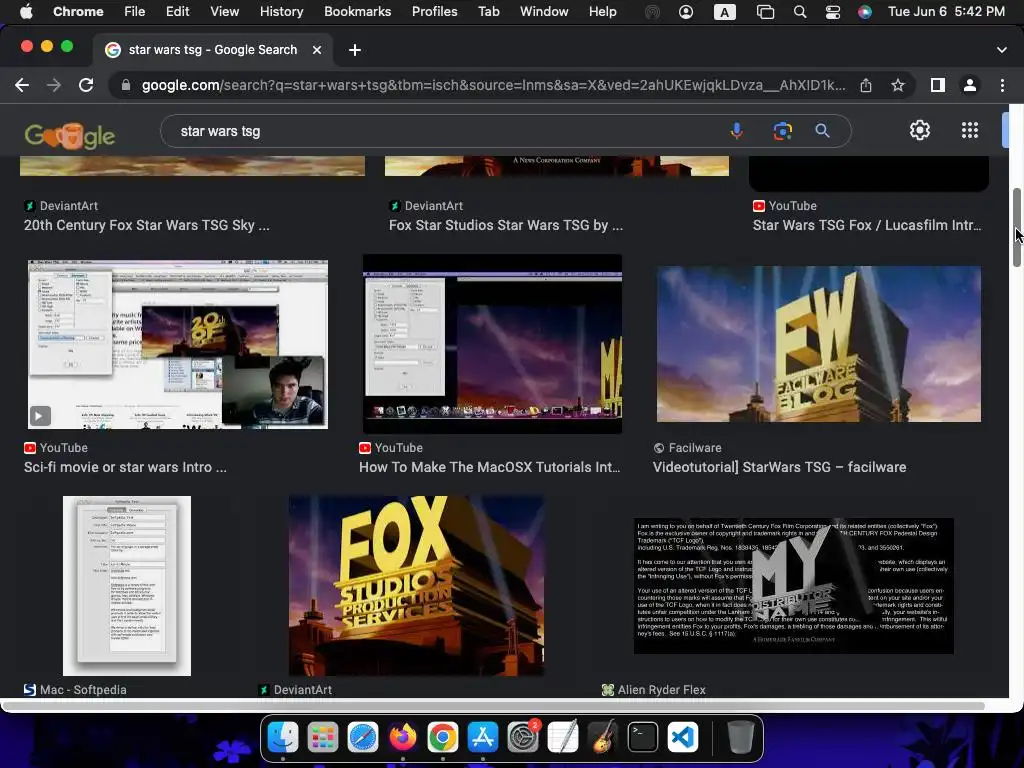Viewport: 1024px width, 768px height.
Task: Toggle the Chrome side panel
Action: tap(938, 85)
